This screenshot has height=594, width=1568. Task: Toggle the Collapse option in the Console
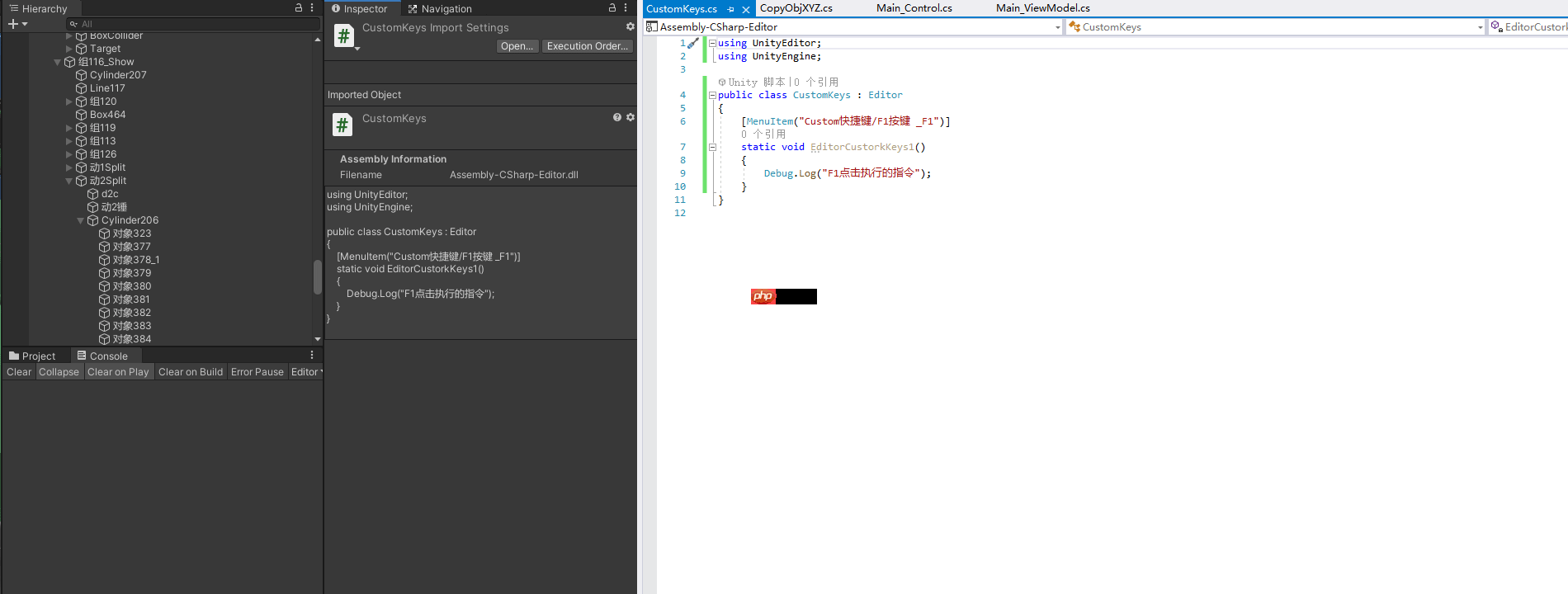pos(59,372)
